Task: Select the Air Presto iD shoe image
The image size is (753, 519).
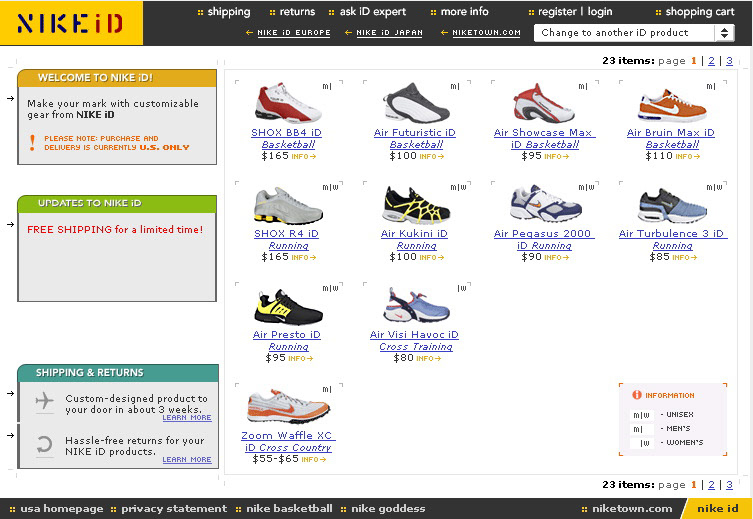Action: point(289,307)
